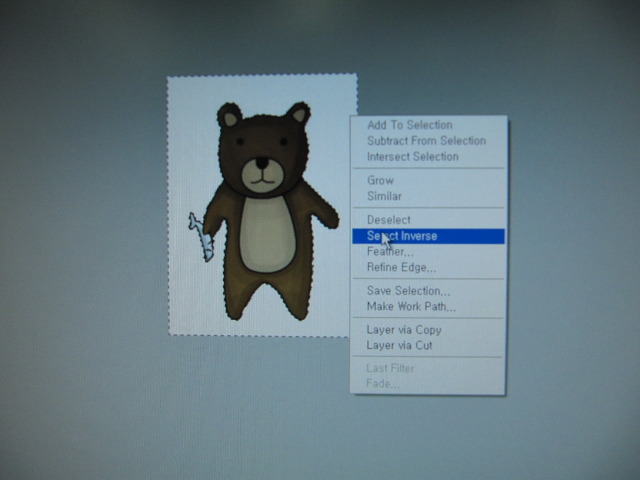Click the highlighted Select Inverse entry

(428, 236)
